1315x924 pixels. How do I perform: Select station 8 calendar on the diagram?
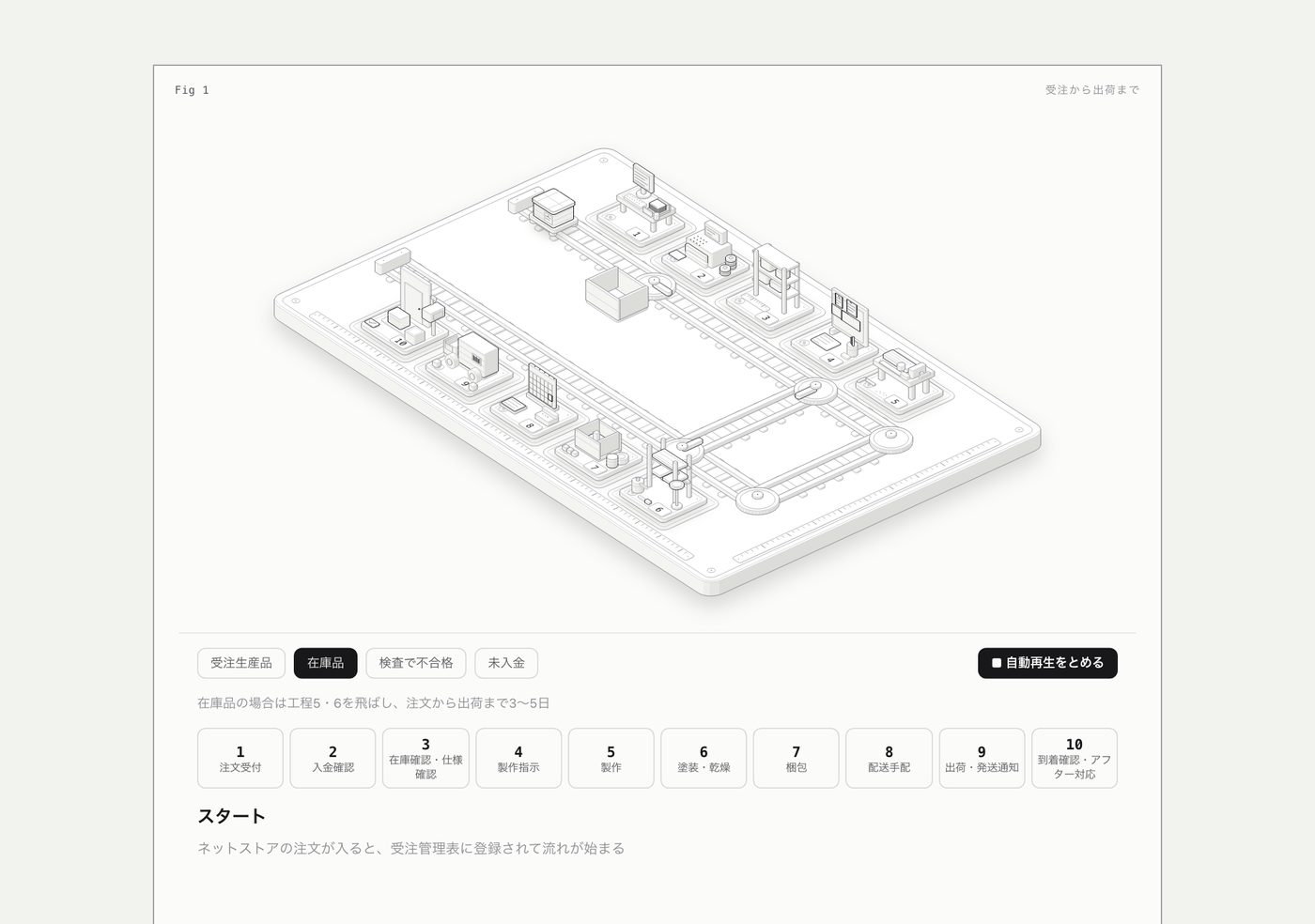[534, 404]
